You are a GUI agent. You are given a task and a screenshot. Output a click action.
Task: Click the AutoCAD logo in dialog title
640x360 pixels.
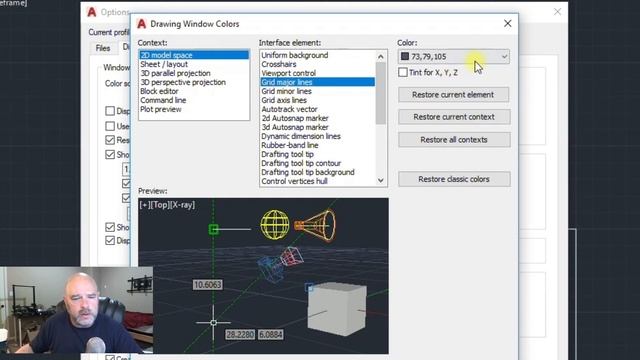(142, 24)
